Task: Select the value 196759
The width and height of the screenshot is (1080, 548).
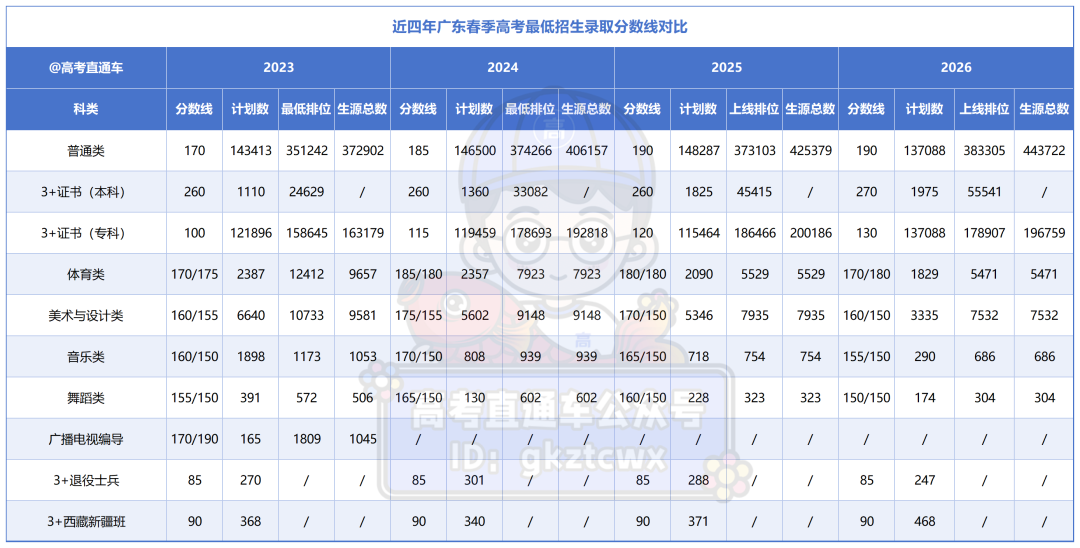Action: coord(1044,233)
